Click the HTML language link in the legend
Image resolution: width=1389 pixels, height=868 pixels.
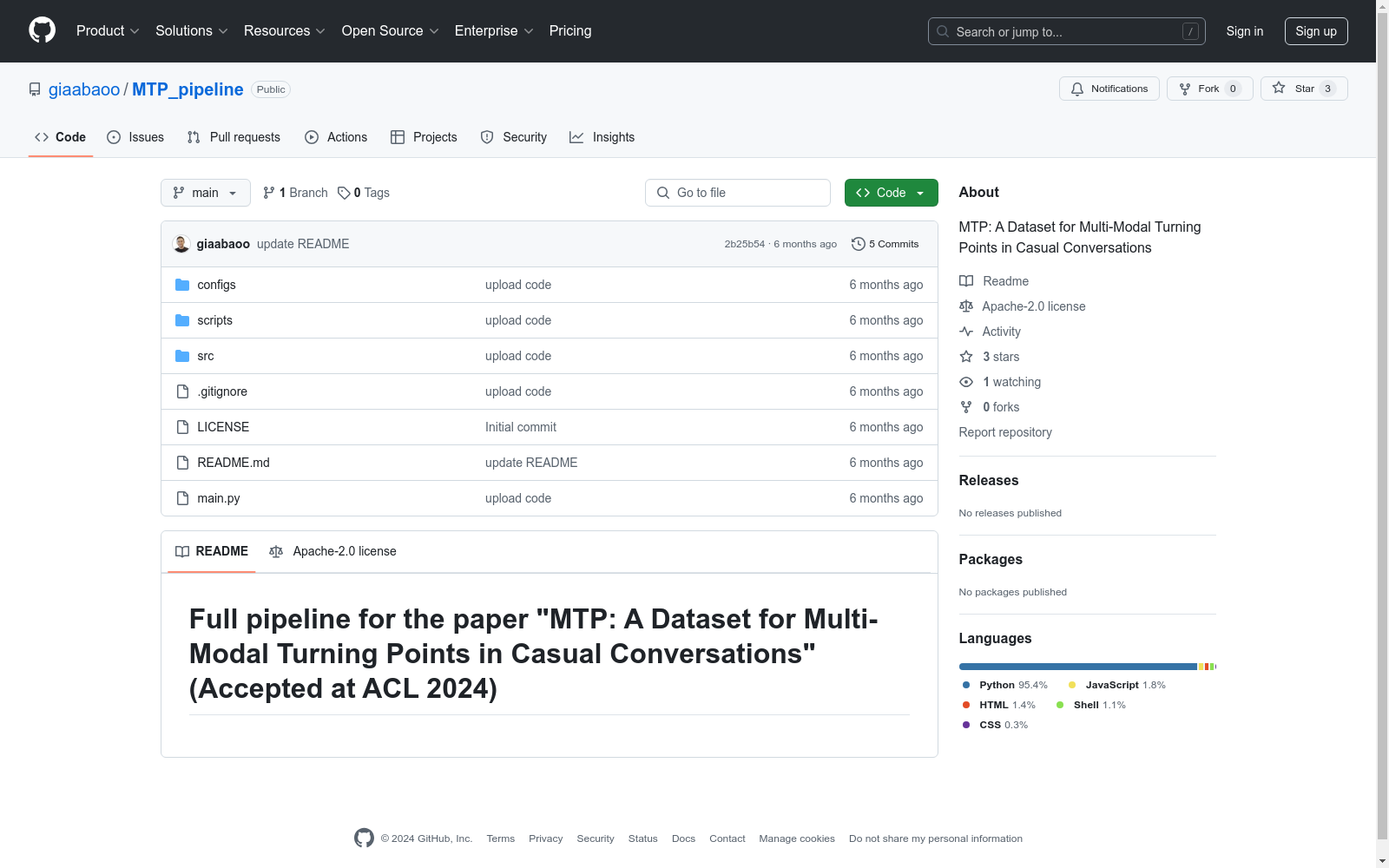pyautogui.click(x=999, y=705)
